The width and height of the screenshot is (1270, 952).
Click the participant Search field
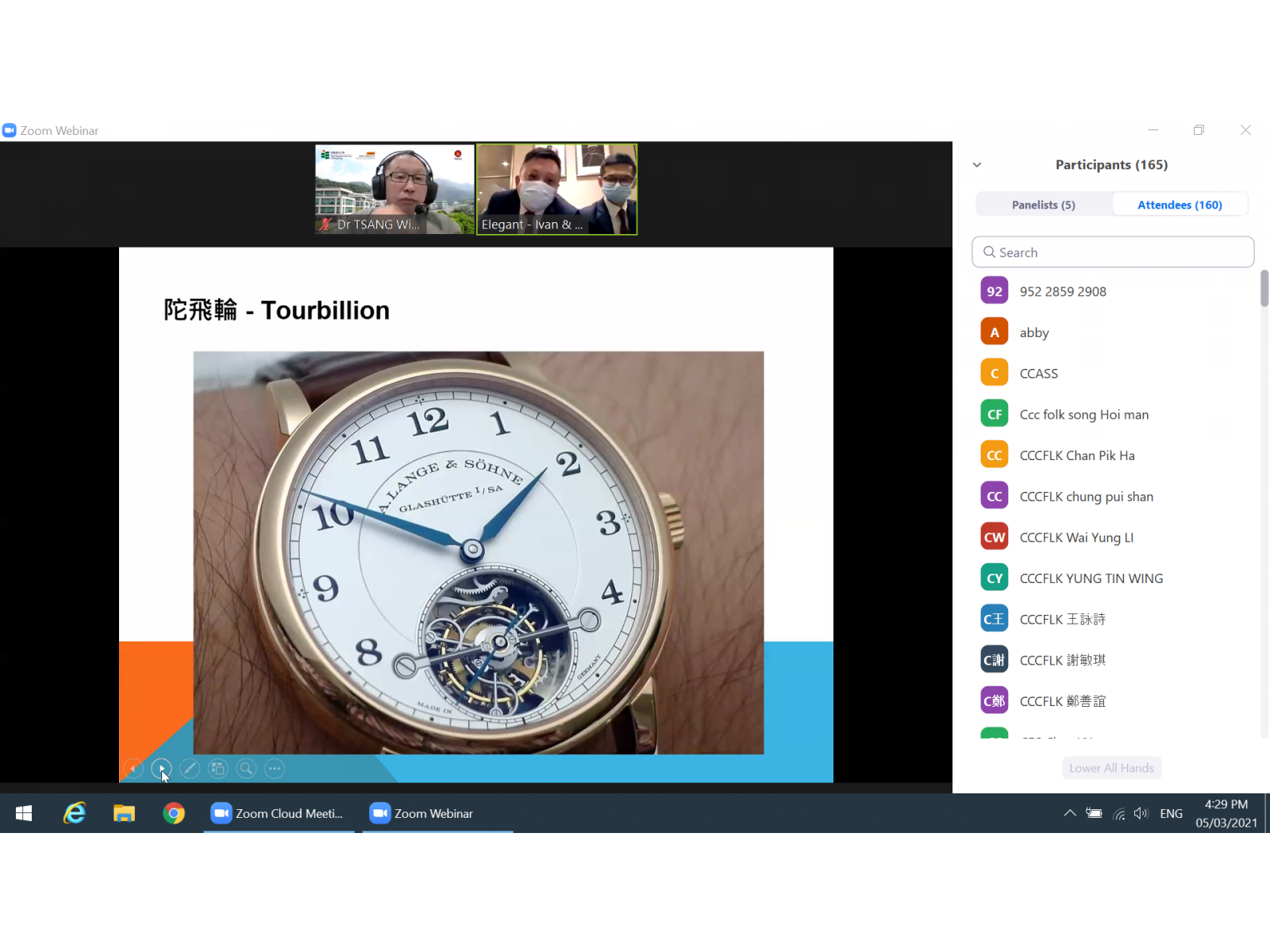[x=1113, y=252]
